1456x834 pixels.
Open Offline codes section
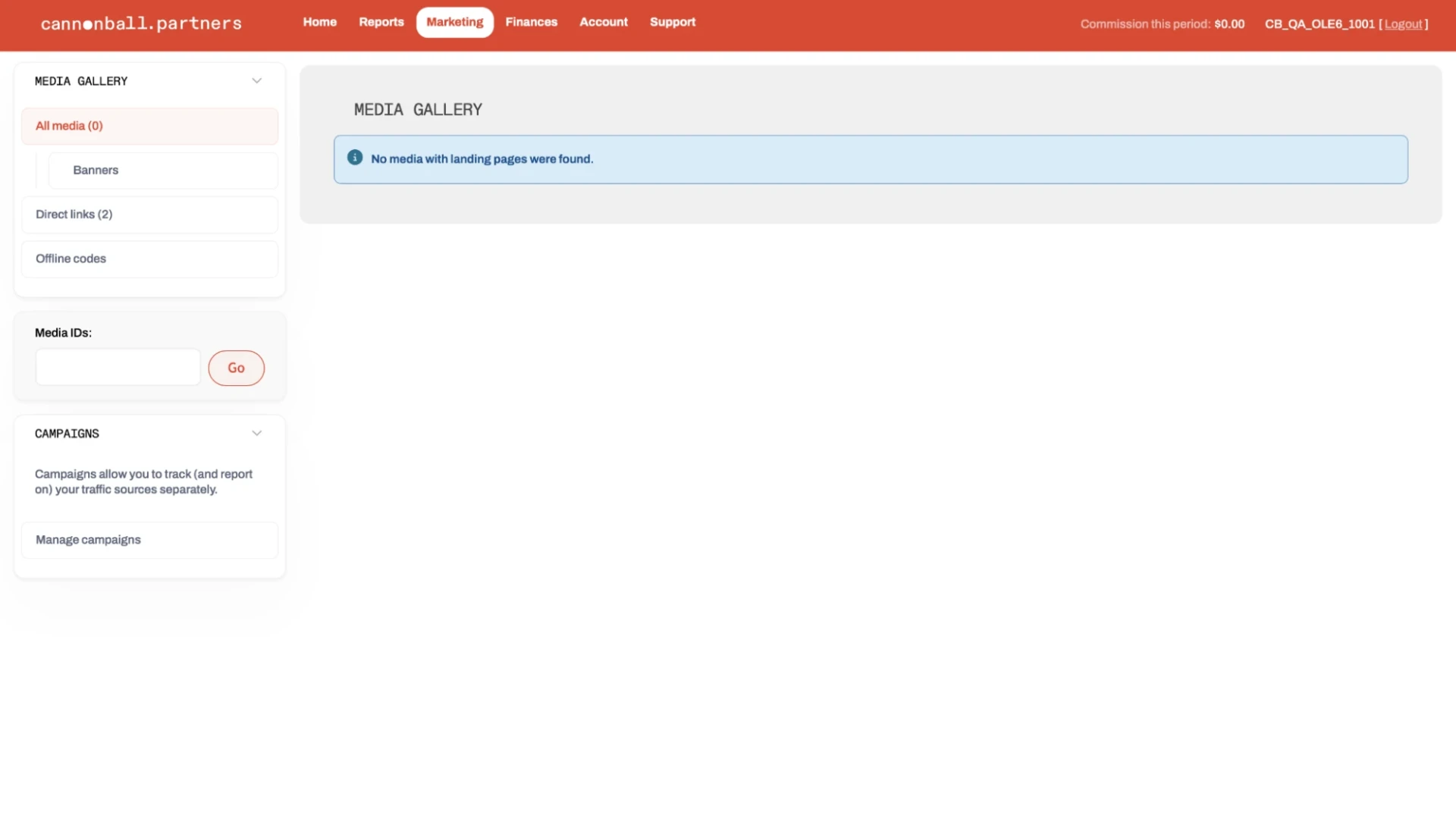[x=149, y=259]
